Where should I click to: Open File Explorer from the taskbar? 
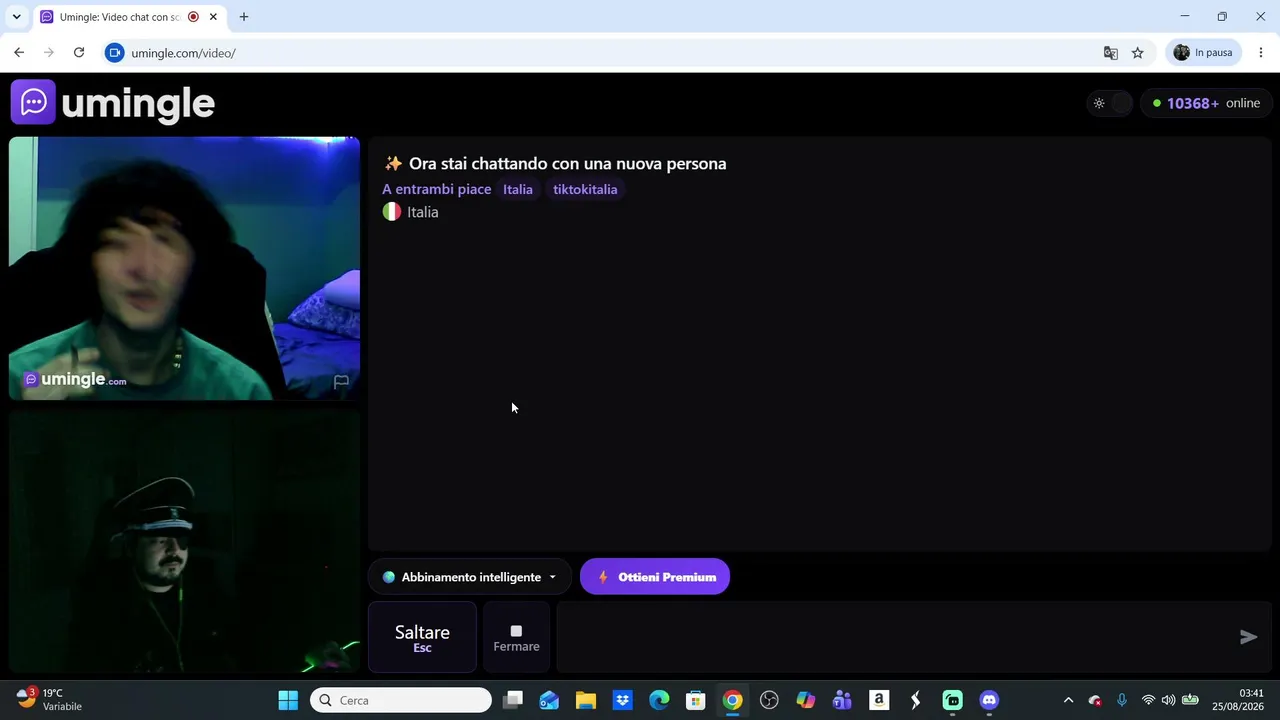[x=586, y=700]
